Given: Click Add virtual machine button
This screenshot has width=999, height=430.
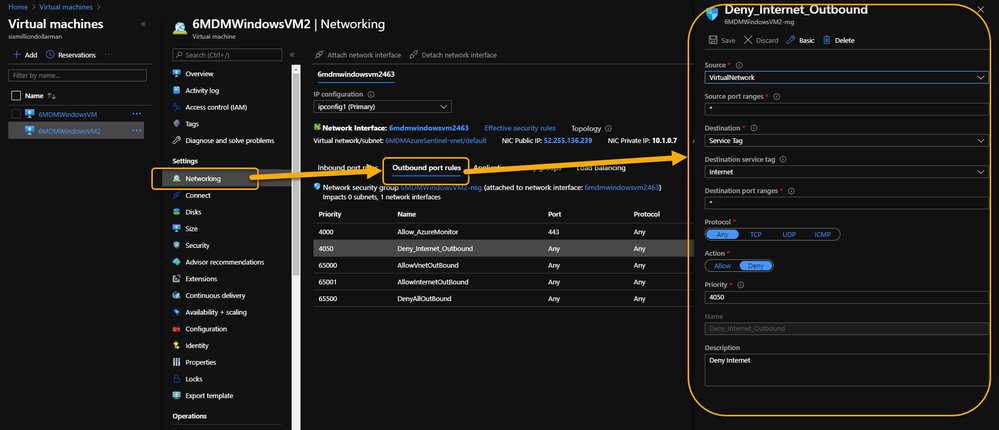Looking at the screenshot, I should pos(25,55).
